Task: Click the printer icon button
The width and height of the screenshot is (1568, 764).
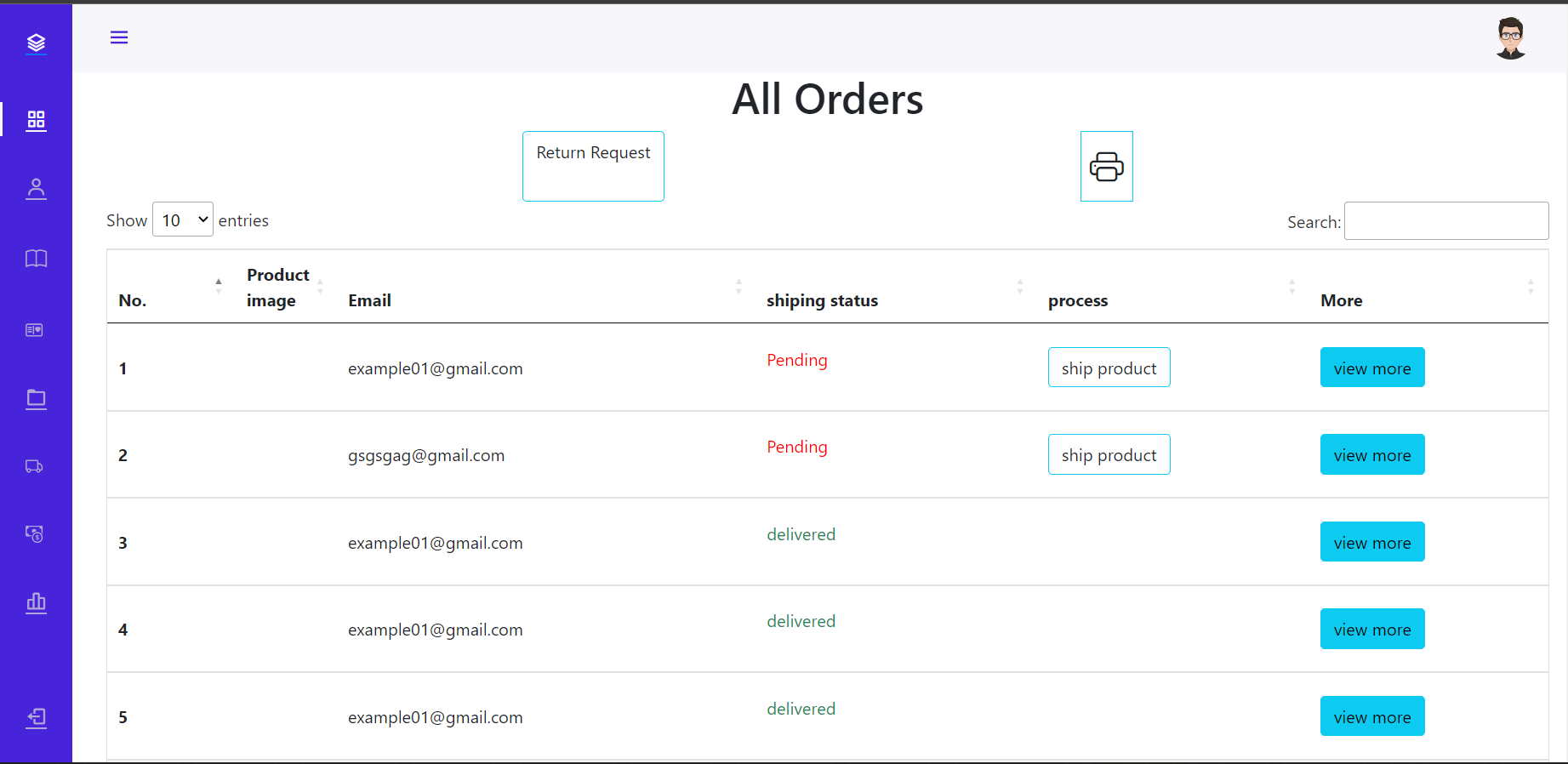Action: 1107,167
